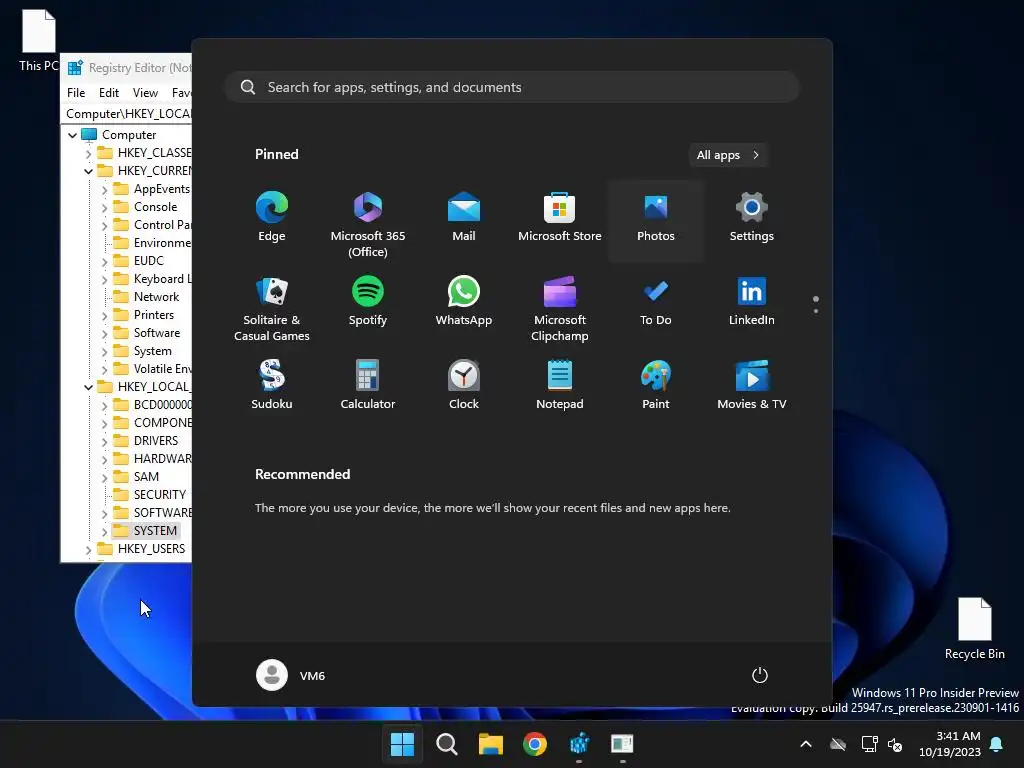Screen dimensions: 1024x768
Task: Click the Start button on the taskbar
Action: (402, 744)
